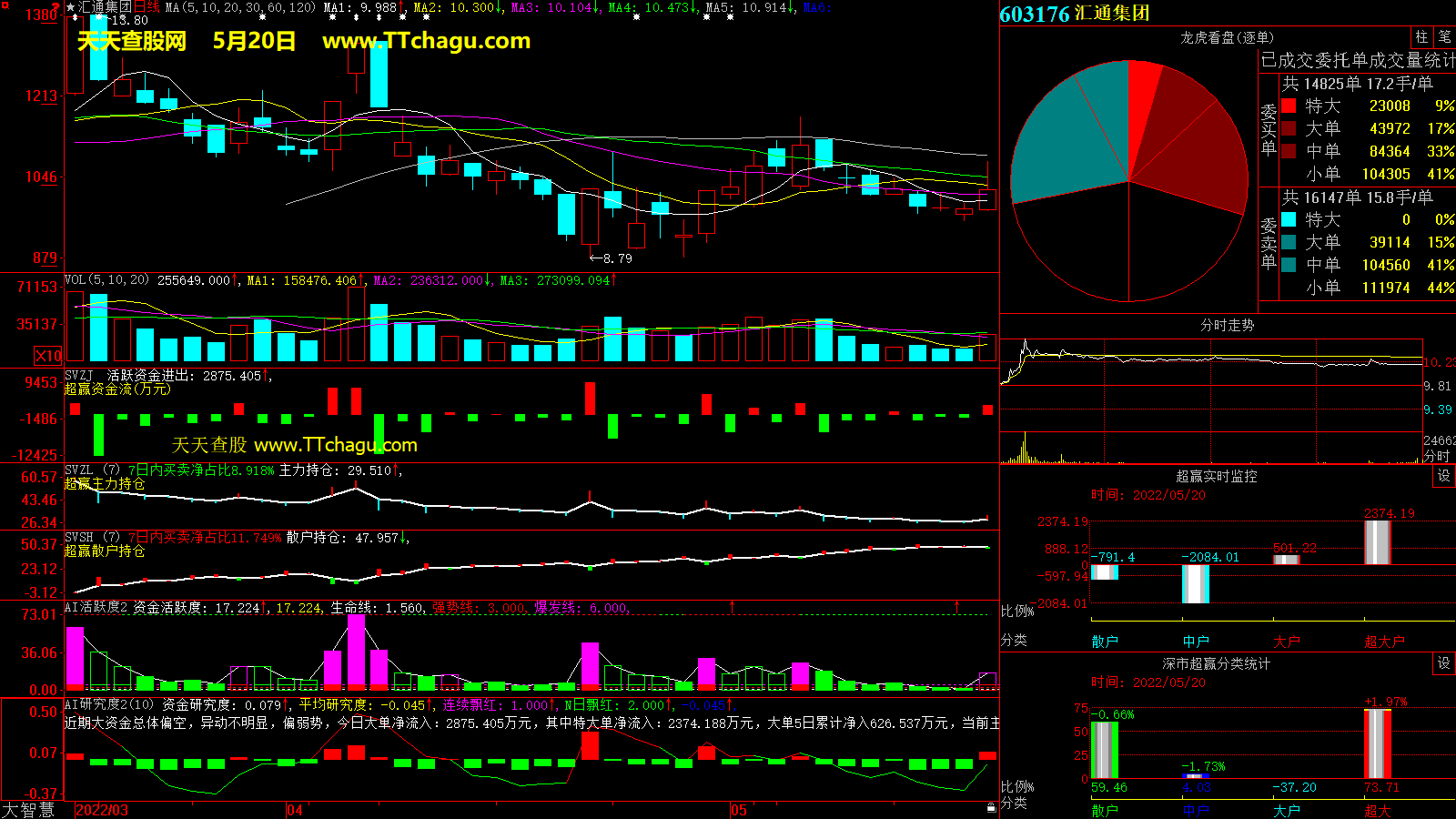Viewport: 1456px width, 819px height.
Task: Click the bright red 特大 buy legend swatch
Action: tap(1289, 106)
